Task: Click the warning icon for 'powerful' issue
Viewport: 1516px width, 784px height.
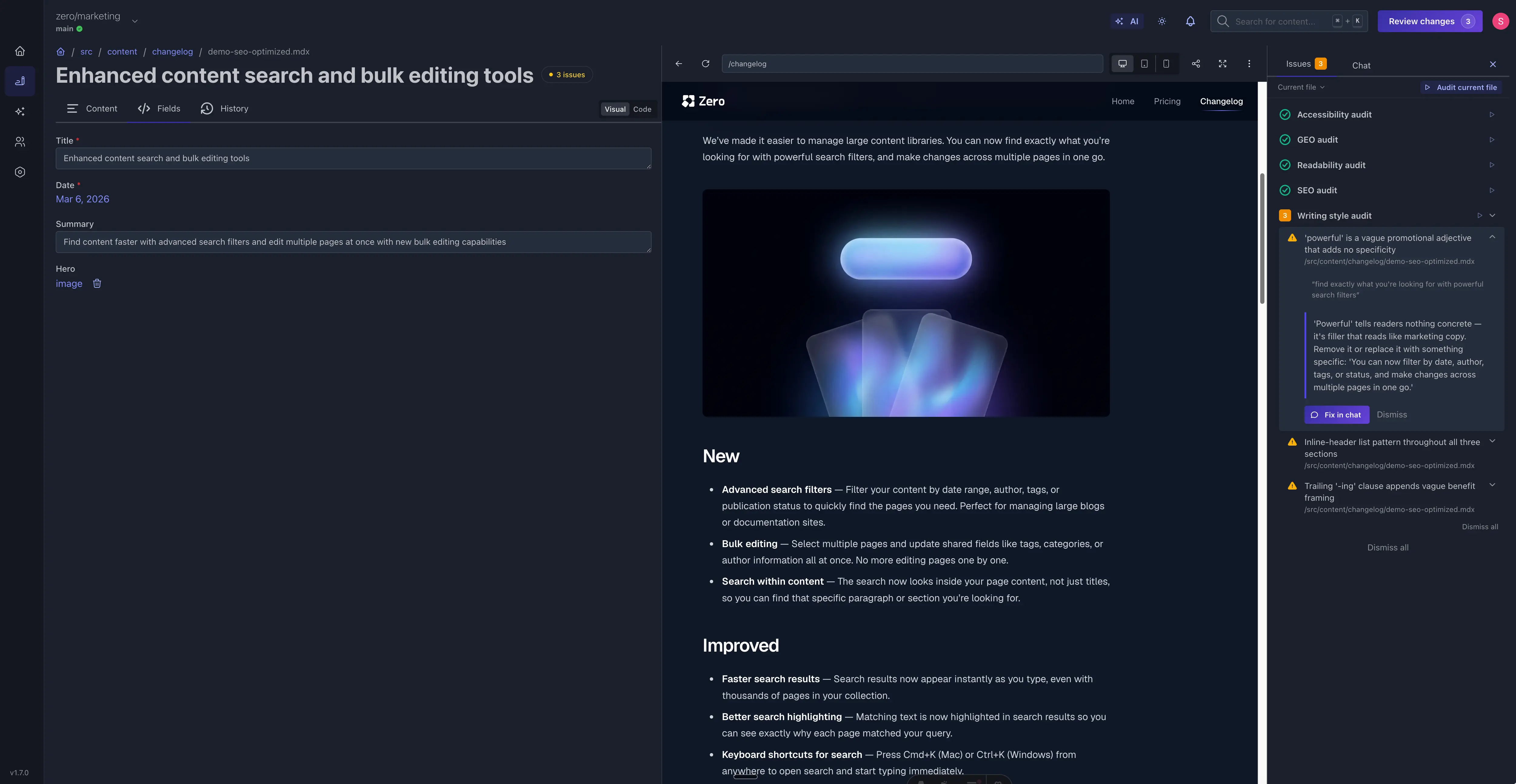Action: (1292, 238)
